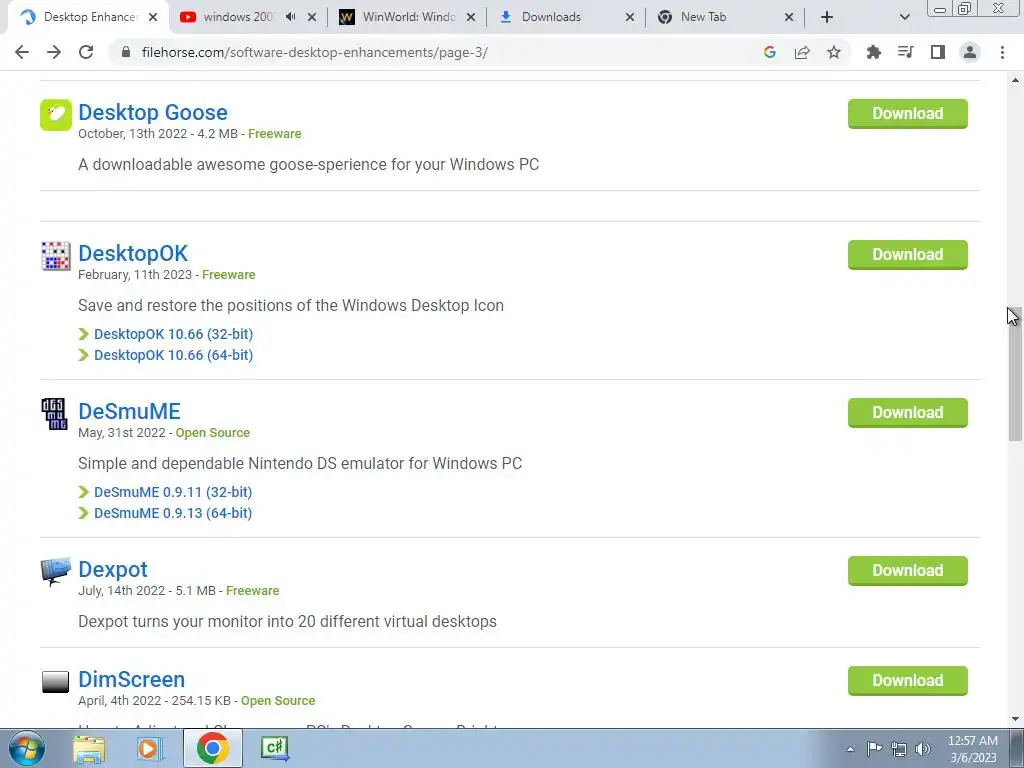Click the padlock site info icon

pos(126,52)
